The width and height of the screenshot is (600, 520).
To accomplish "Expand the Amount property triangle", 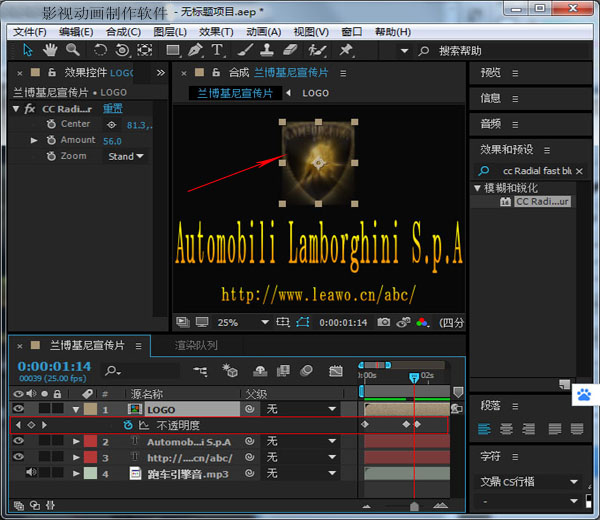I will click(34, 140).
